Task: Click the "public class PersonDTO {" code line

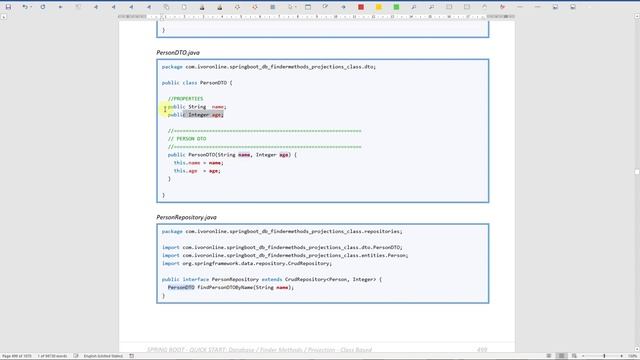Action: click(x=197, y=82)
